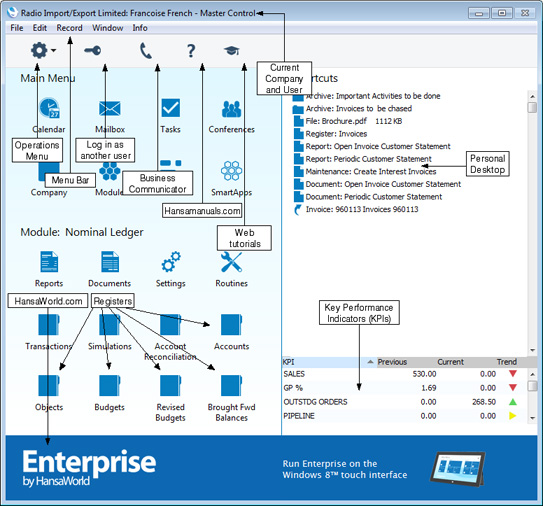The height and width of the screenshot is (506, 543).
Task: Click the question mark help icon
Action: [191, 51]
